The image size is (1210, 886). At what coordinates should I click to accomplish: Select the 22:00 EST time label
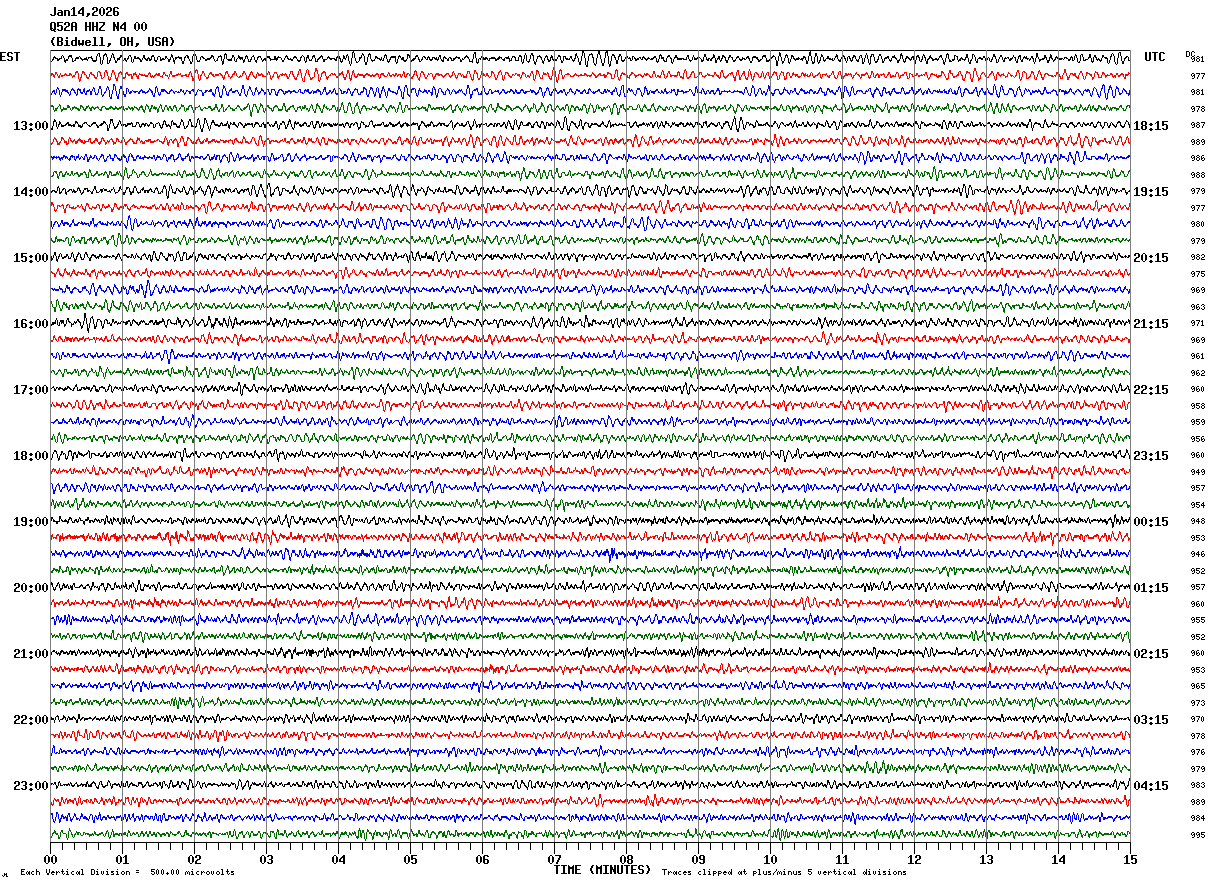[x=30, y=720]
